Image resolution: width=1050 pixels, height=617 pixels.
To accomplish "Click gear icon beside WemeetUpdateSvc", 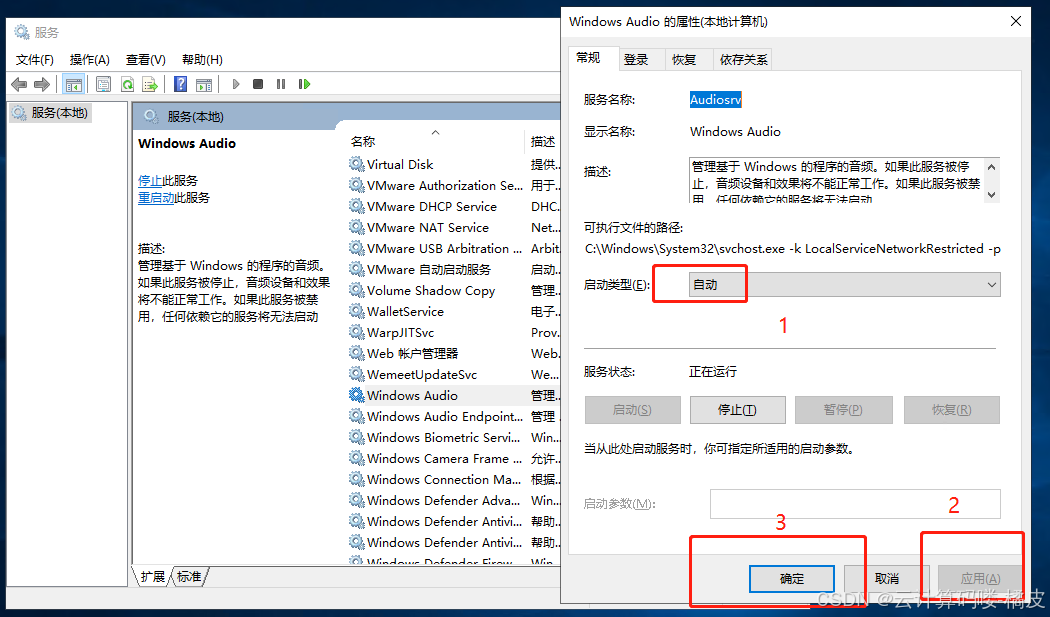I will (356, 374).
